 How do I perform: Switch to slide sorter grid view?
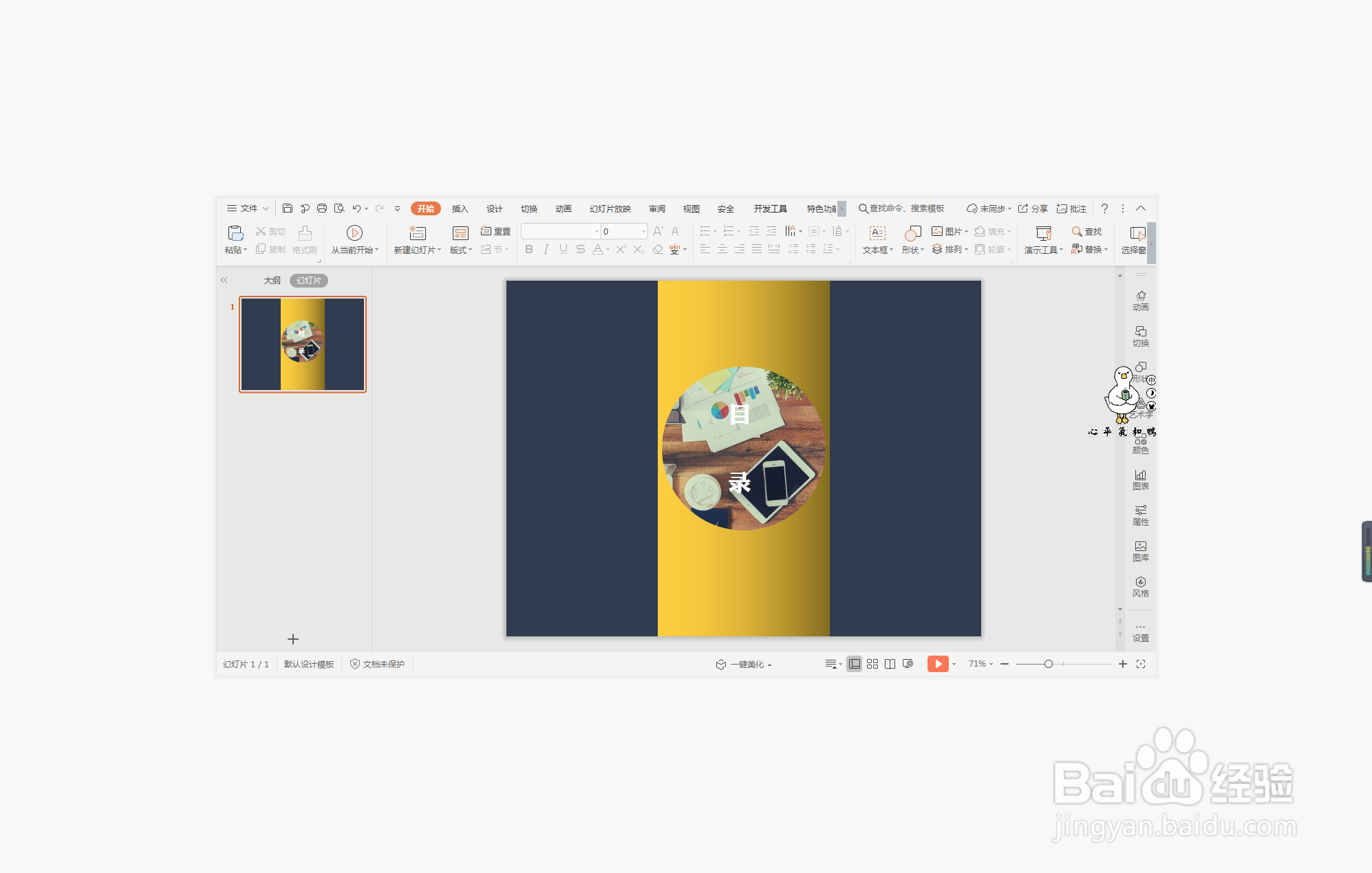[872, 664]
